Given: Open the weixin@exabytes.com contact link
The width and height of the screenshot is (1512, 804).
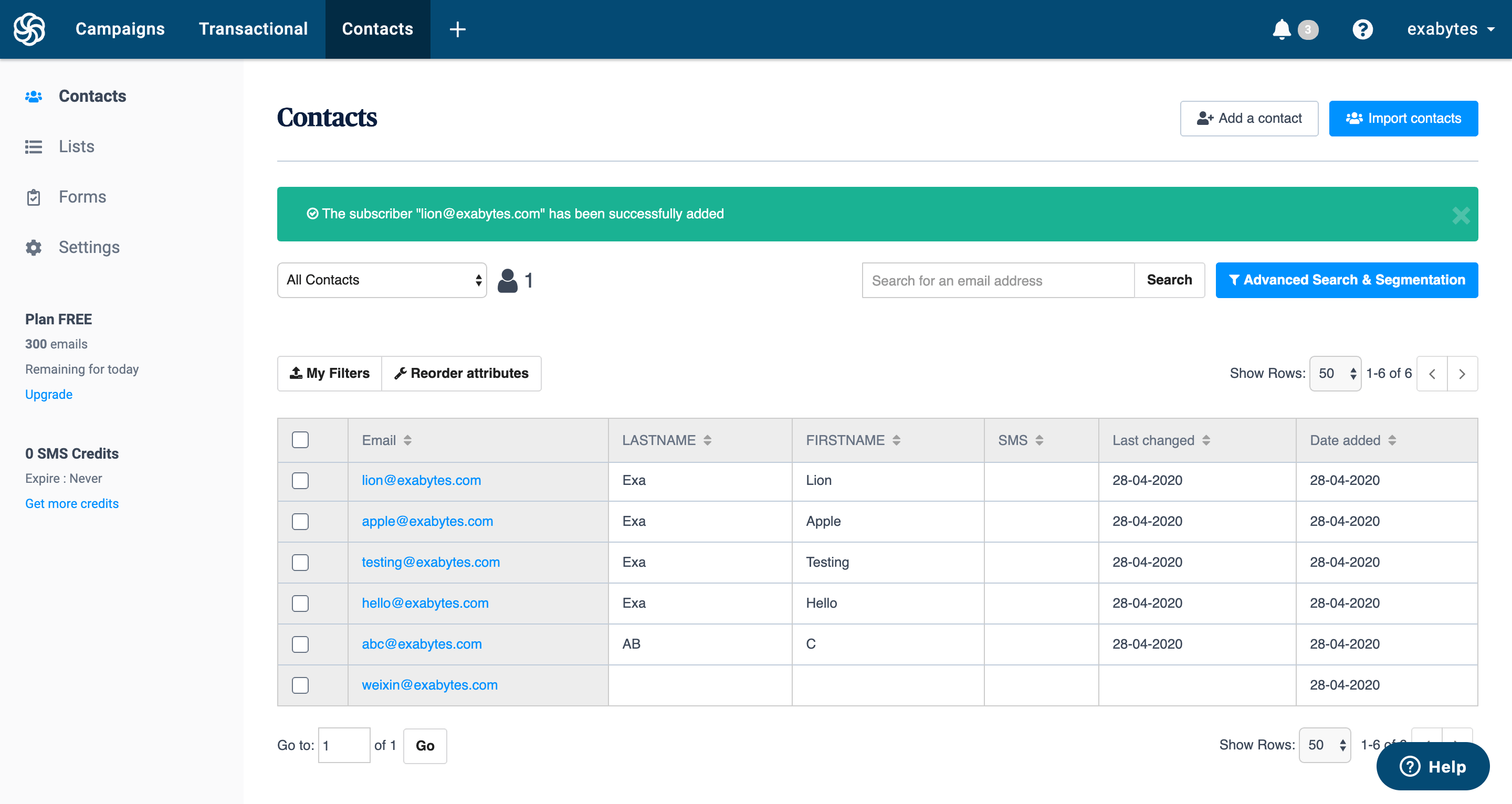Looking at the screenshot, I should pyautogui.click(x=429, y=685).
